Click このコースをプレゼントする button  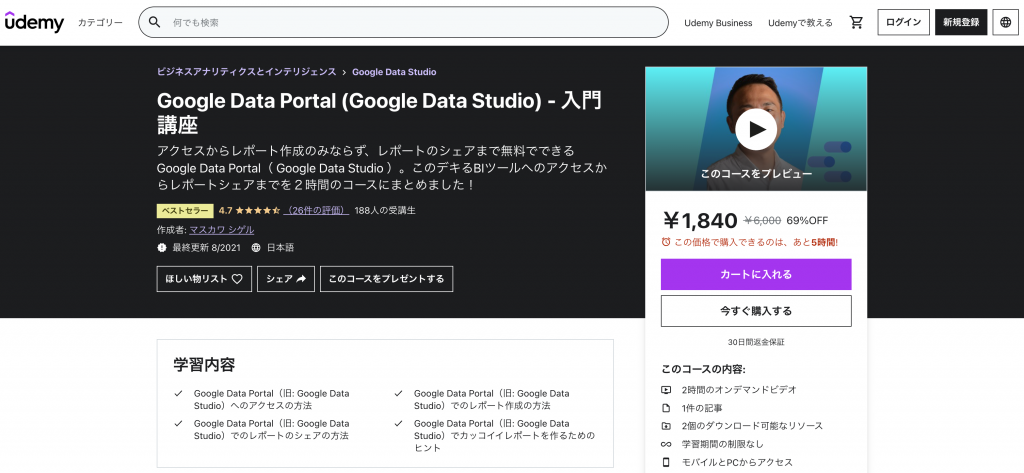(x=386, y=279)
